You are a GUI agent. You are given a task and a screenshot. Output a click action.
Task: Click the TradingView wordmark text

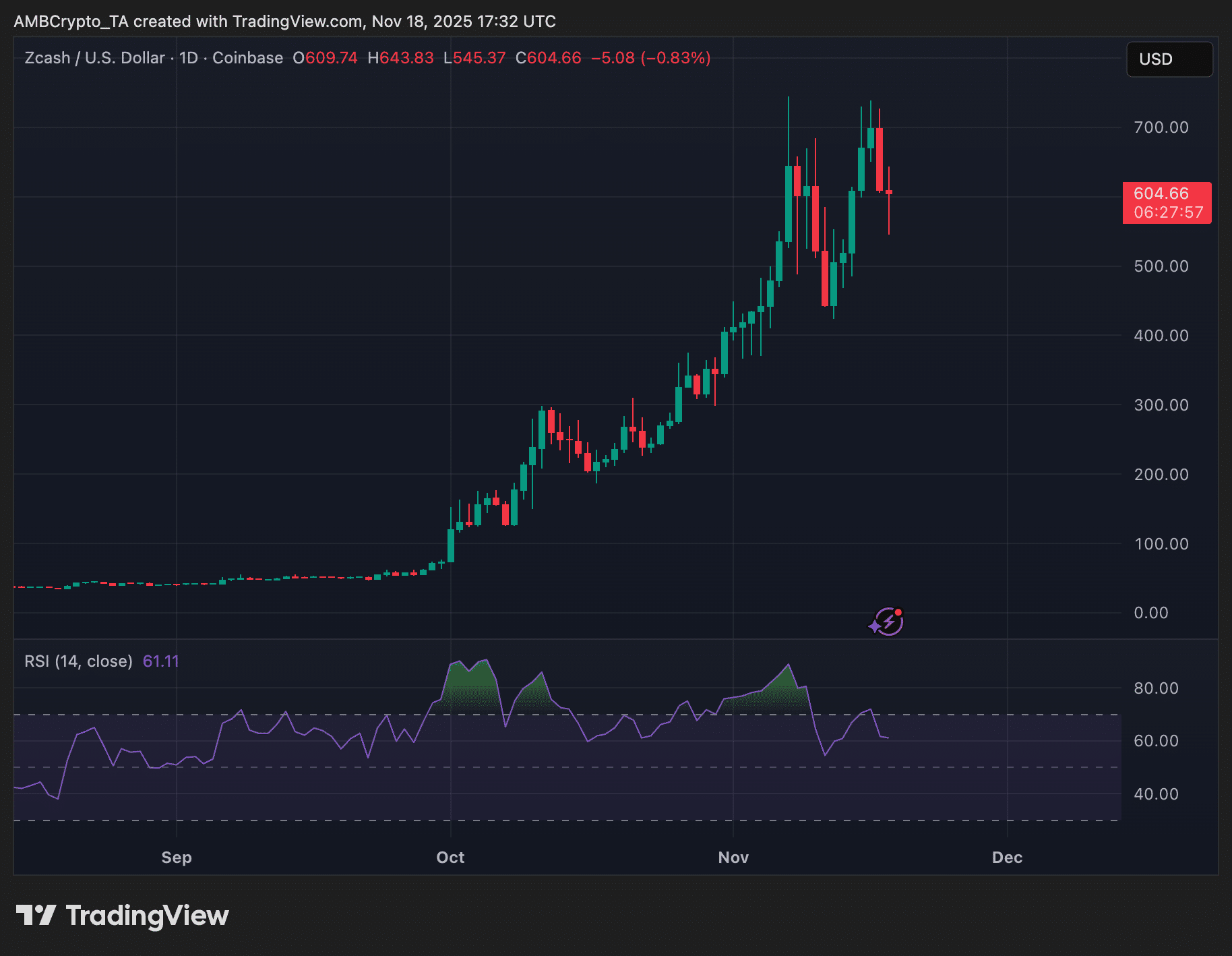tap(147, 916)
